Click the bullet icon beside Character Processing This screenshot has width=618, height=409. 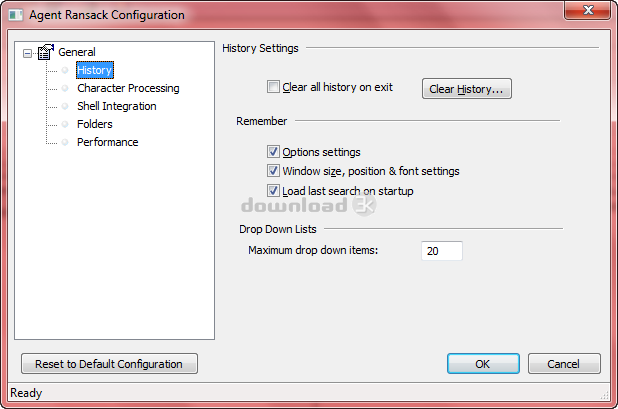[65, 88]
